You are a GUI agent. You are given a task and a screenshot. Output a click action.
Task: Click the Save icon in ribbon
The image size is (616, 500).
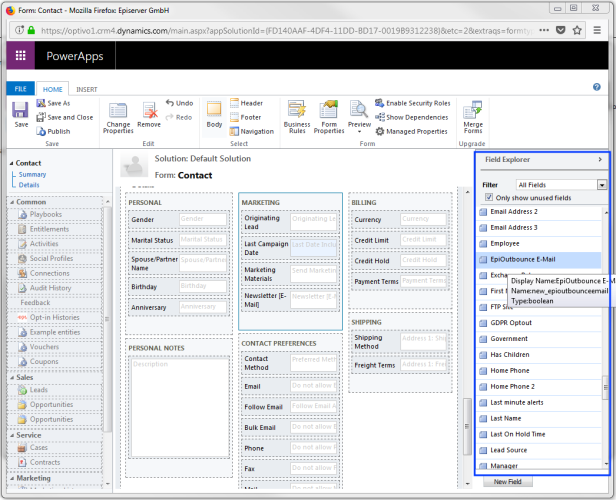(21, 111)
